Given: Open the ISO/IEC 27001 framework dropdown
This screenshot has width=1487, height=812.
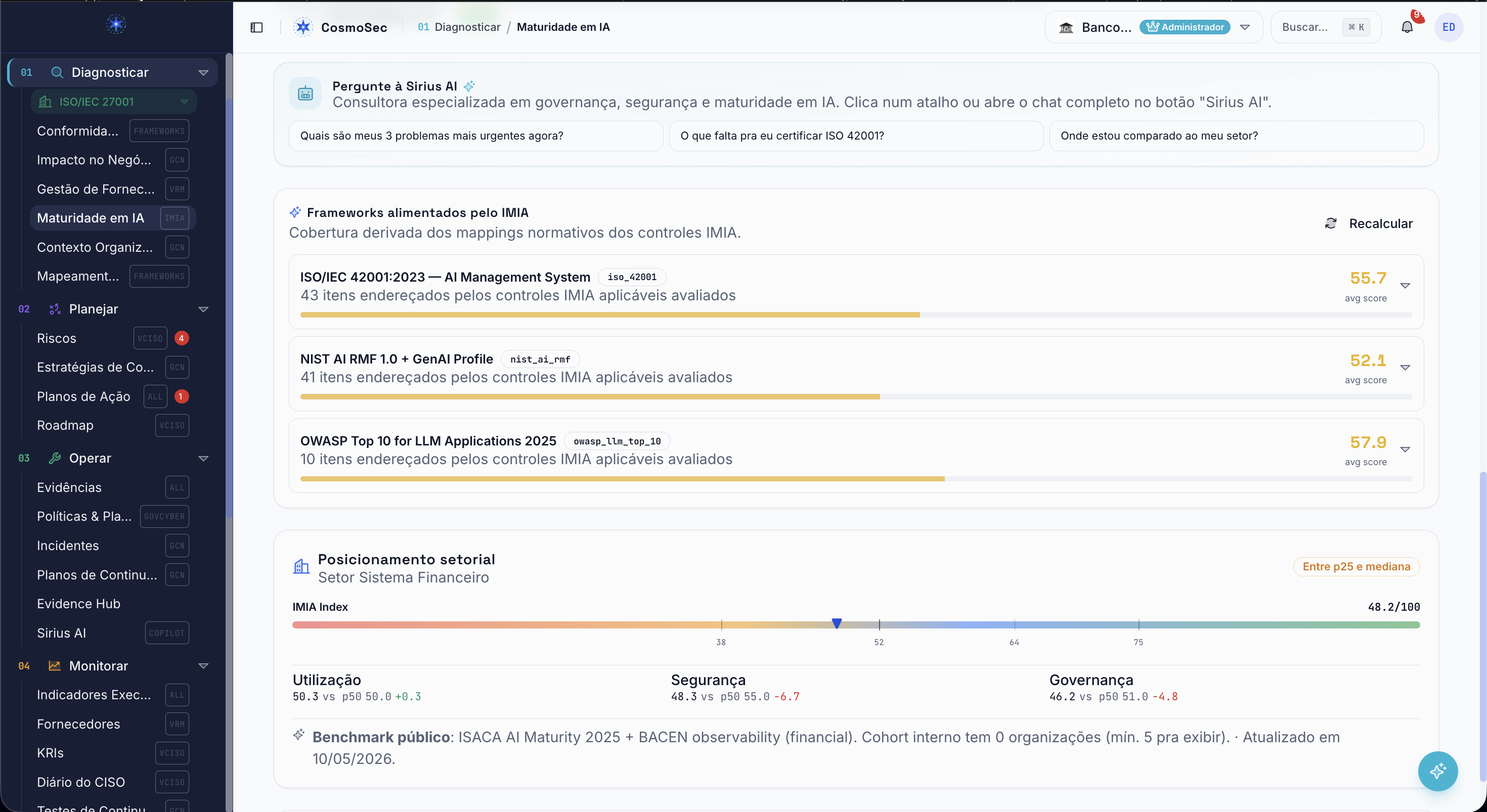Looking at the screenshot, I should 184,102.
